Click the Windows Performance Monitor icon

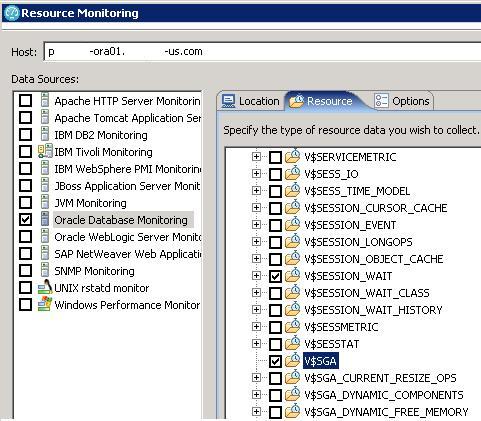pos(45,304)
